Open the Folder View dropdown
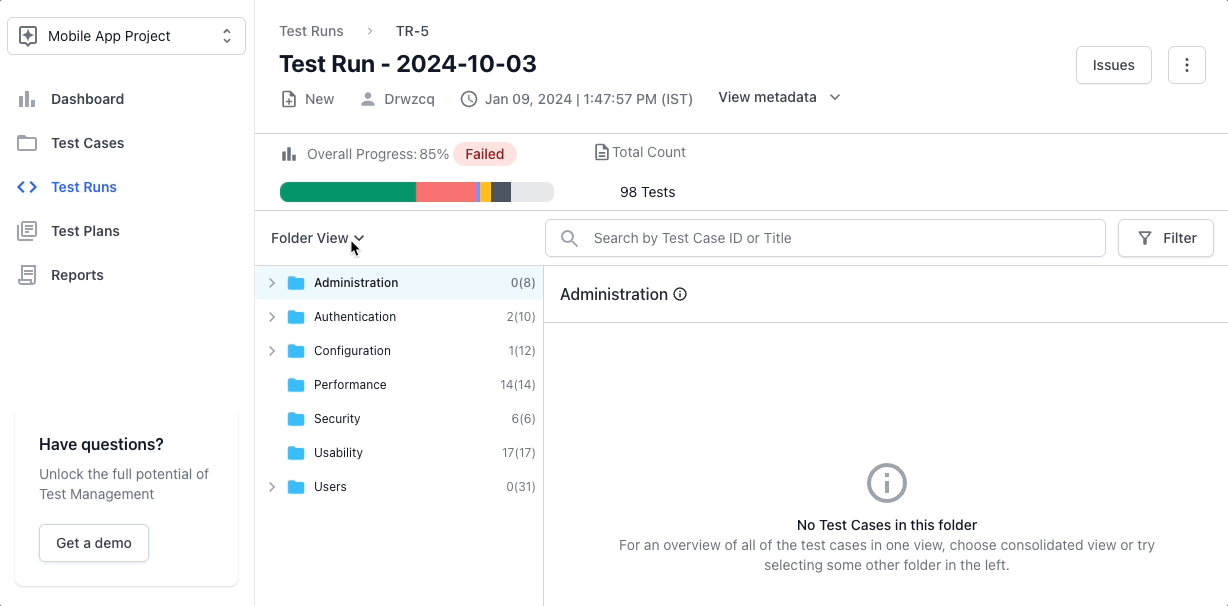Image resolution: width=1228 pixels, height=606 pixels. click(x=317, y=238)
